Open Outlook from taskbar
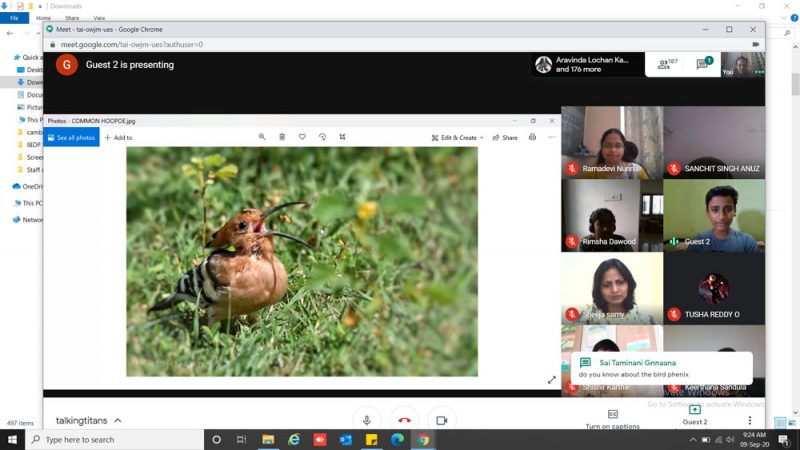Viewport: 800px width, 450px height. point(345,439)
